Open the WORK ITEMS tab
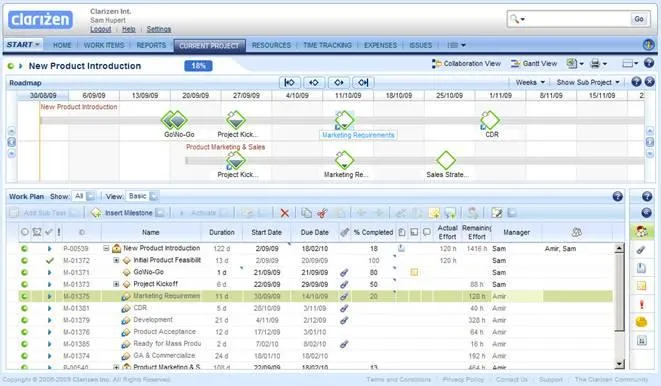The height and width of the screenshot is (386, 661). point(104,45)
